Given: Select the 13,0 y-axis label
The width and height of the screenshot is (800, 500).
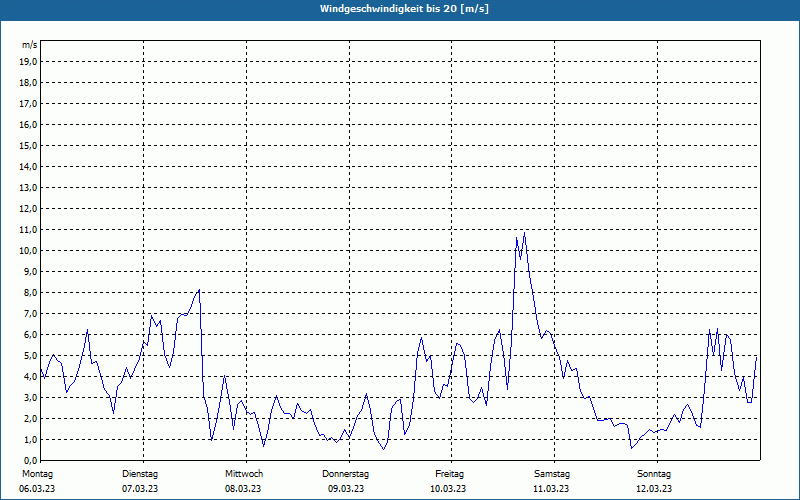Looking at the screenshot, I should tap(28, 187).
